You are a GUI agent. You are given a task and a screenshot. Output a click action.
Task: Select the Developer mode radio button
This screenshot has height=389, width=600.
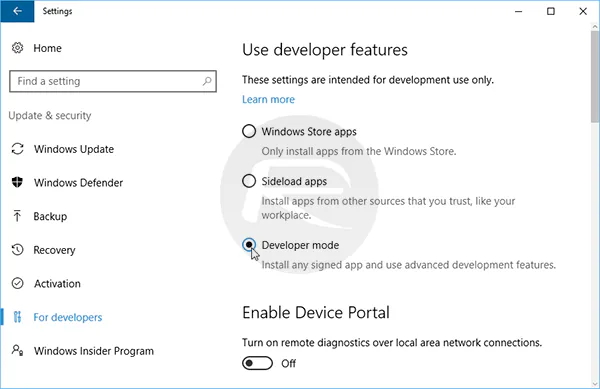tap(249, 244)
